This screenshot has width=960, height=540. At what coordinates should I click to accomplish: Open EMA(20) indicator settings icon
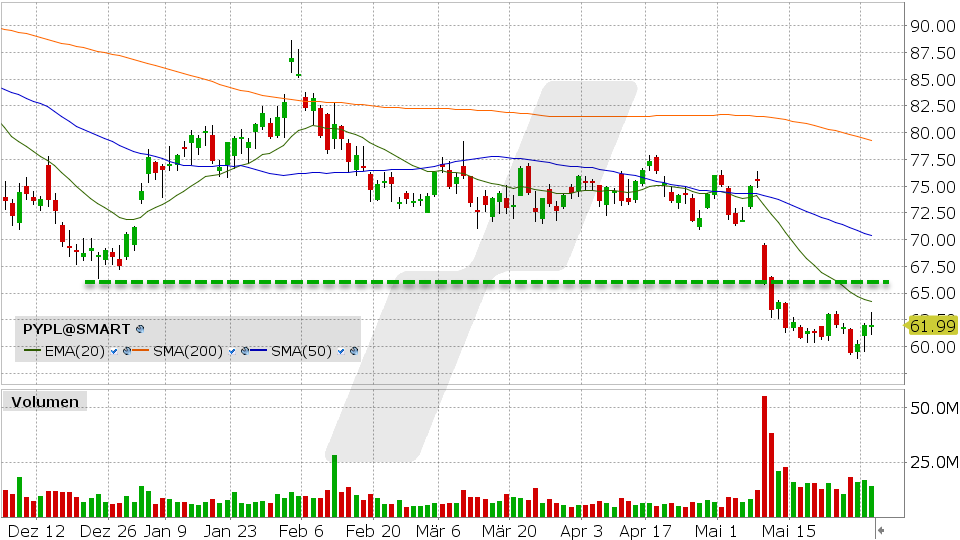point(127,351)
